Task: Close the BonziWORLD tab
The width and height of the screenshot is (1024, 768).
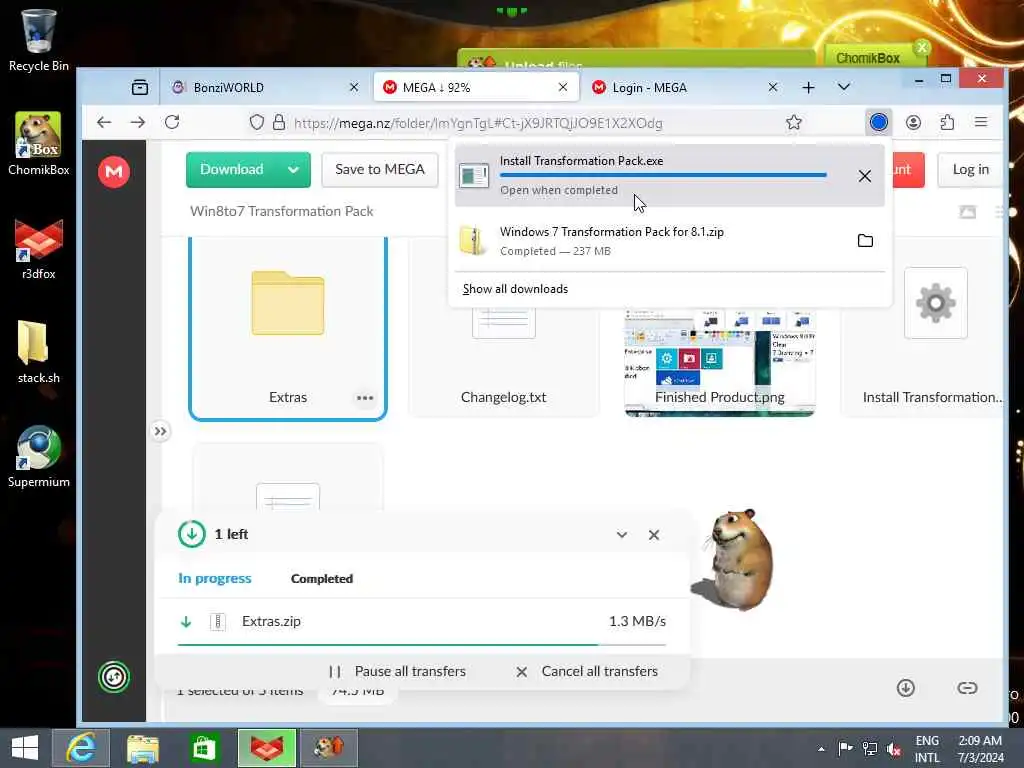Action: tap(354, 87)
